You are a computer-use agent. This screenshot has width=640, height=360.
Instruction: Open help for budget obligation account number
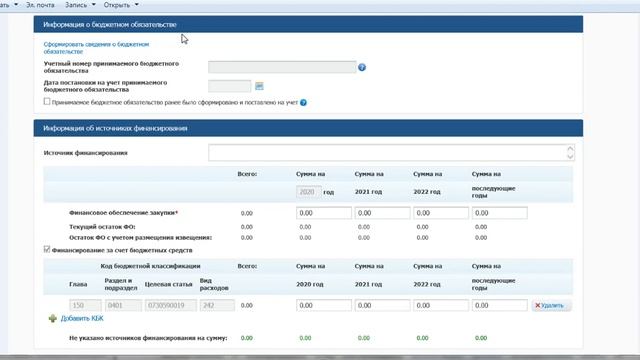tap(362, 67)
